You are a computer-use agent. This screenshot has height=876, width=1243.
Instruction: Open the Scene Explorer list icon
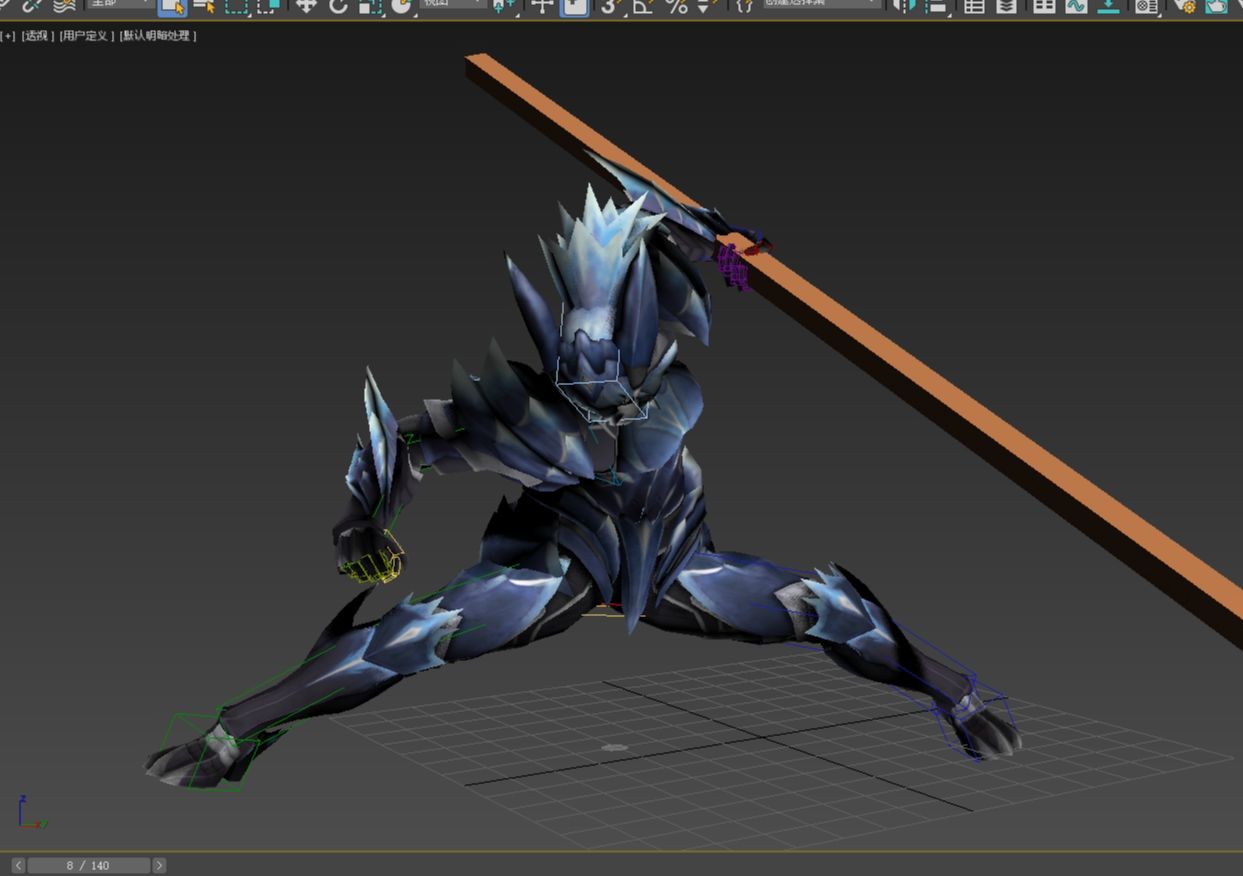point(973,6)
